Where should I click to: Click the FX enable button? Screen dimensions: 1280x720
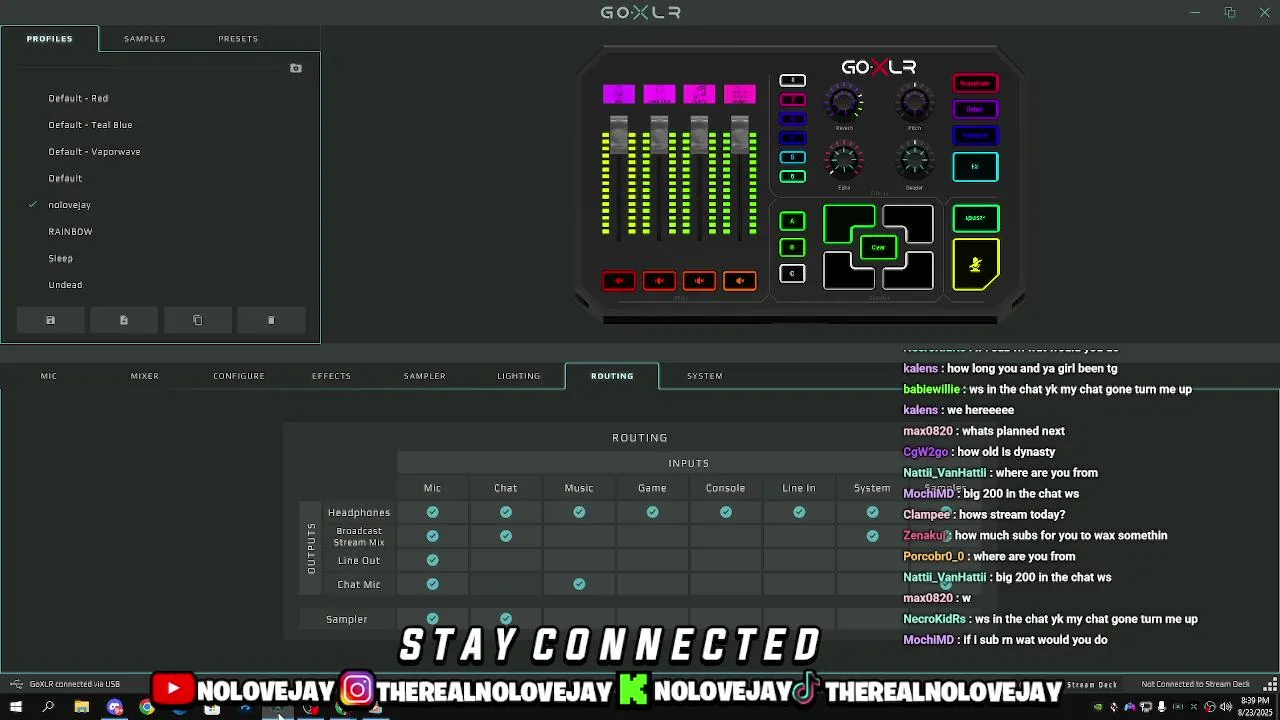pyautogui.click(x=975, y=167)
